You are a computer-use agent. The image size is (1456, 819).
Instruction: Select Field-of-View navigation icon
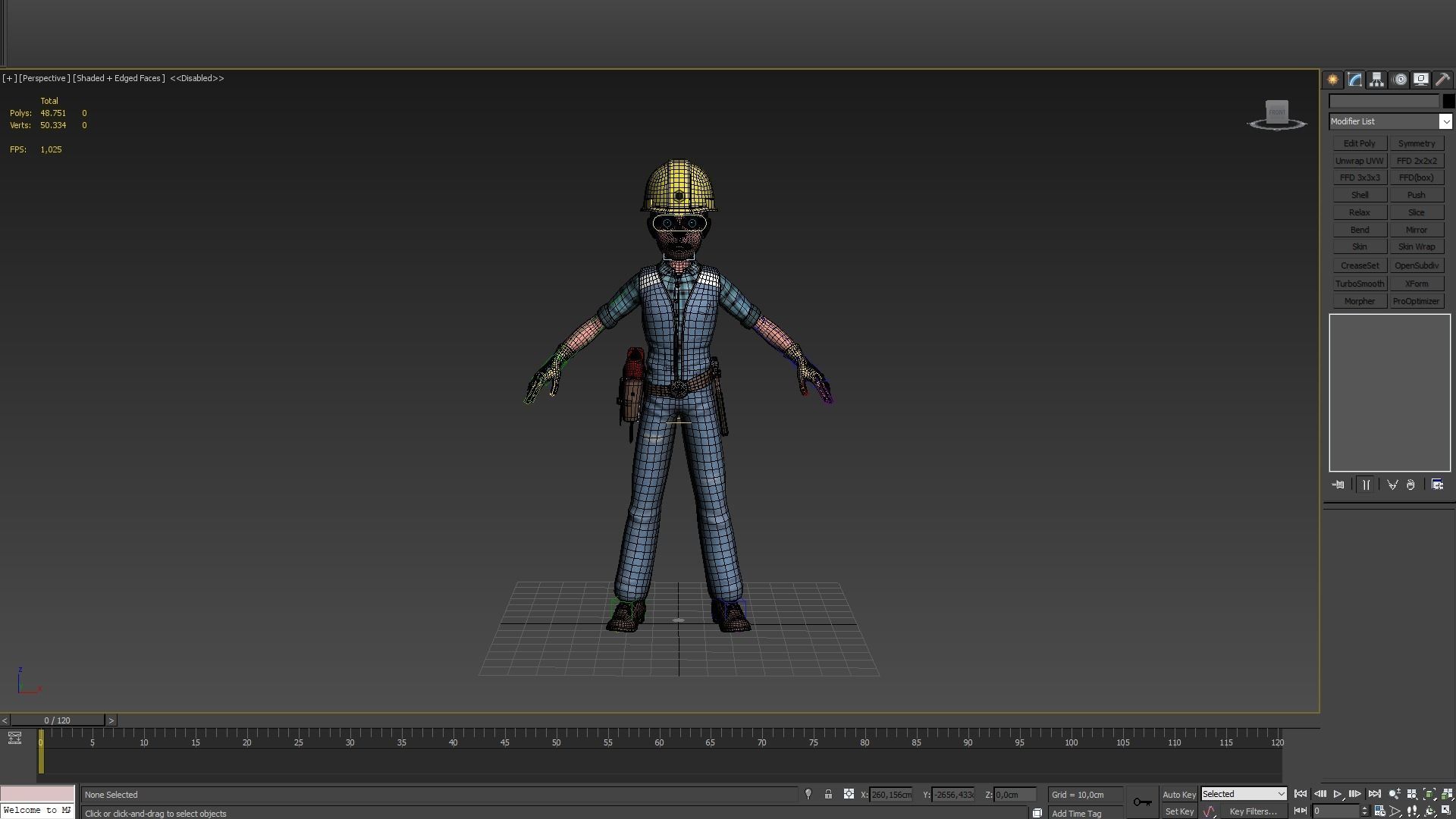click(1395, 811)
